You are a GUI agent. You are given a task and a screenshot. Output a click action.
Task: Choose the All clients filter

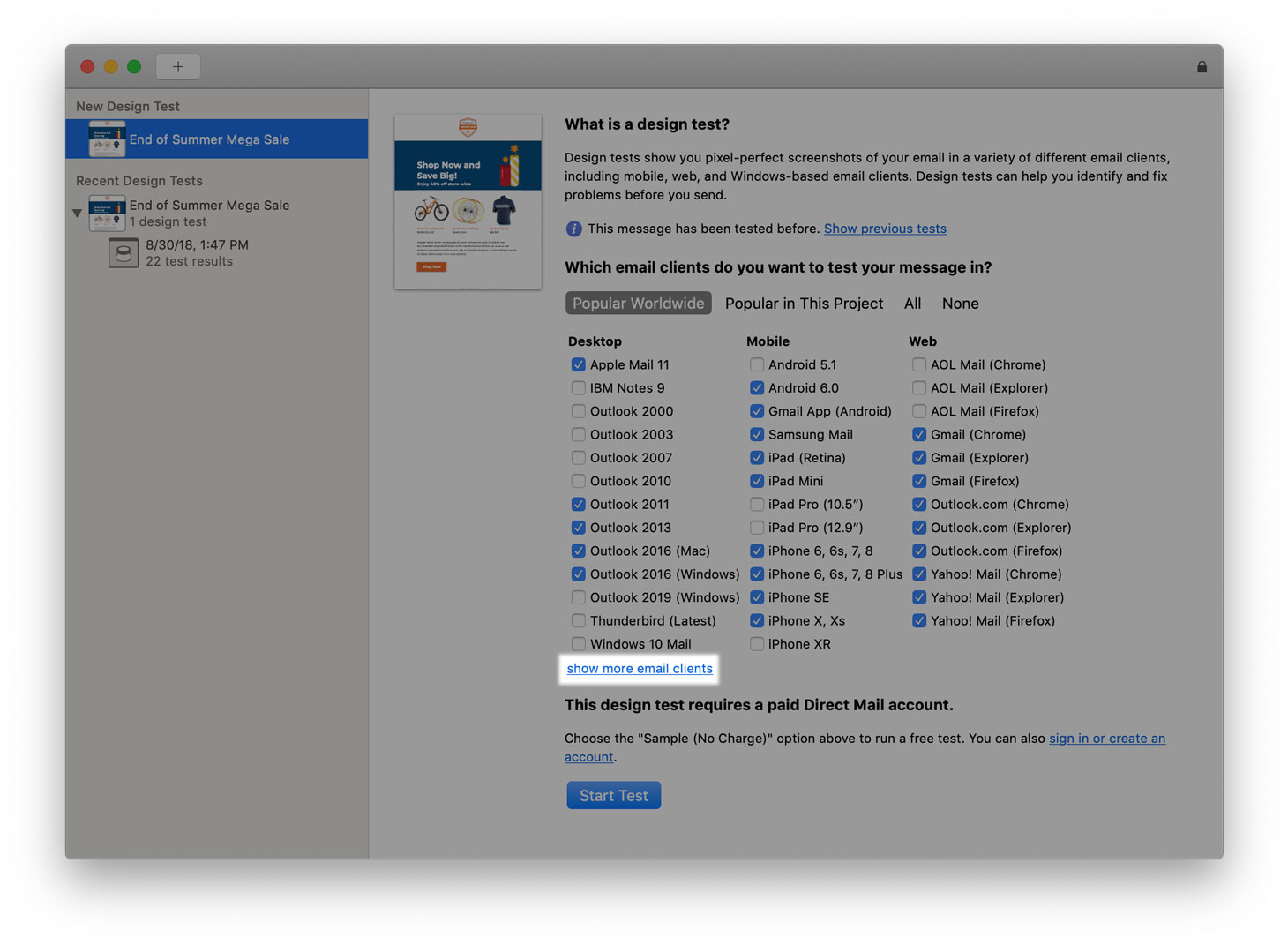click(912, 304)
